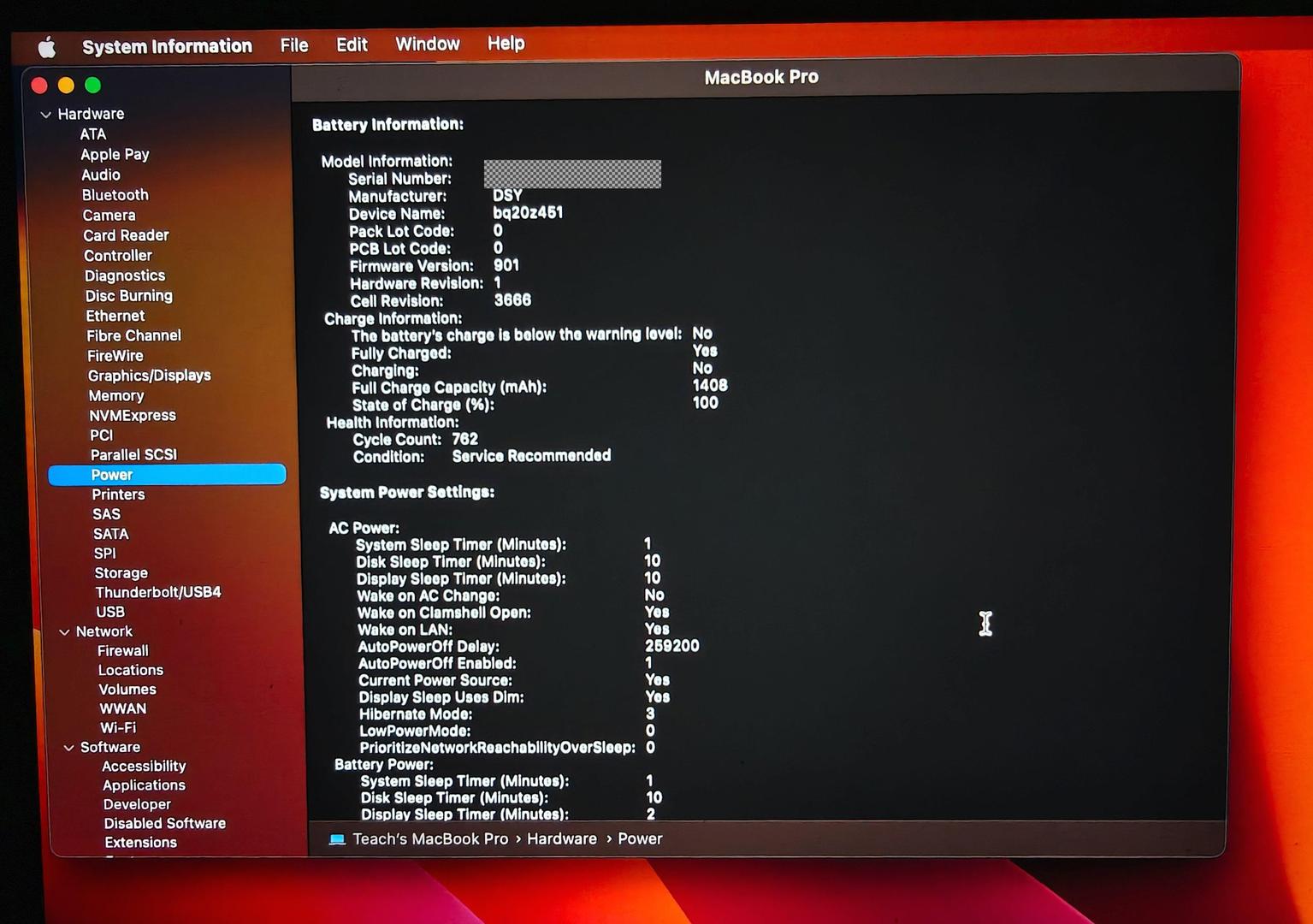Select SAS in the sidebar
Screen dimensions: 1313x924
point(106,514)
